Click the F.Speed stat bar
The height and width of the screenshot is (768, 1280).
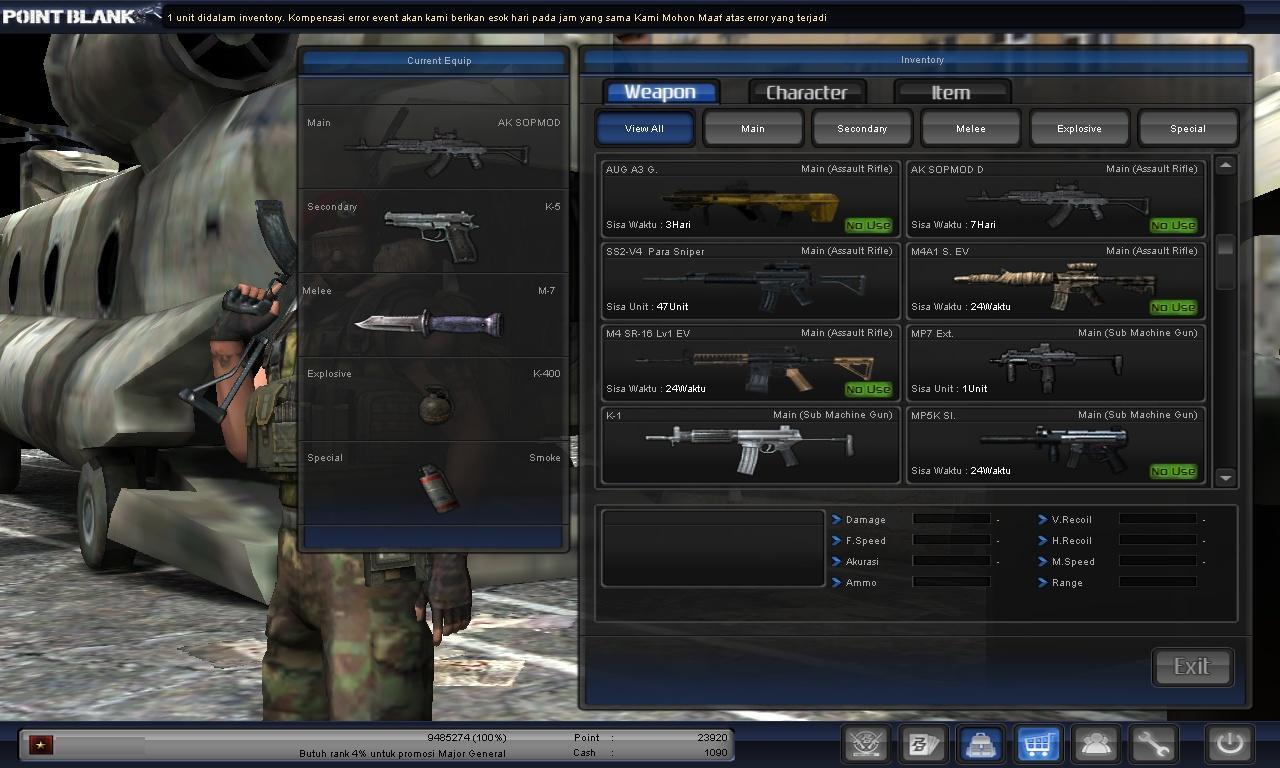click(951, 540)
